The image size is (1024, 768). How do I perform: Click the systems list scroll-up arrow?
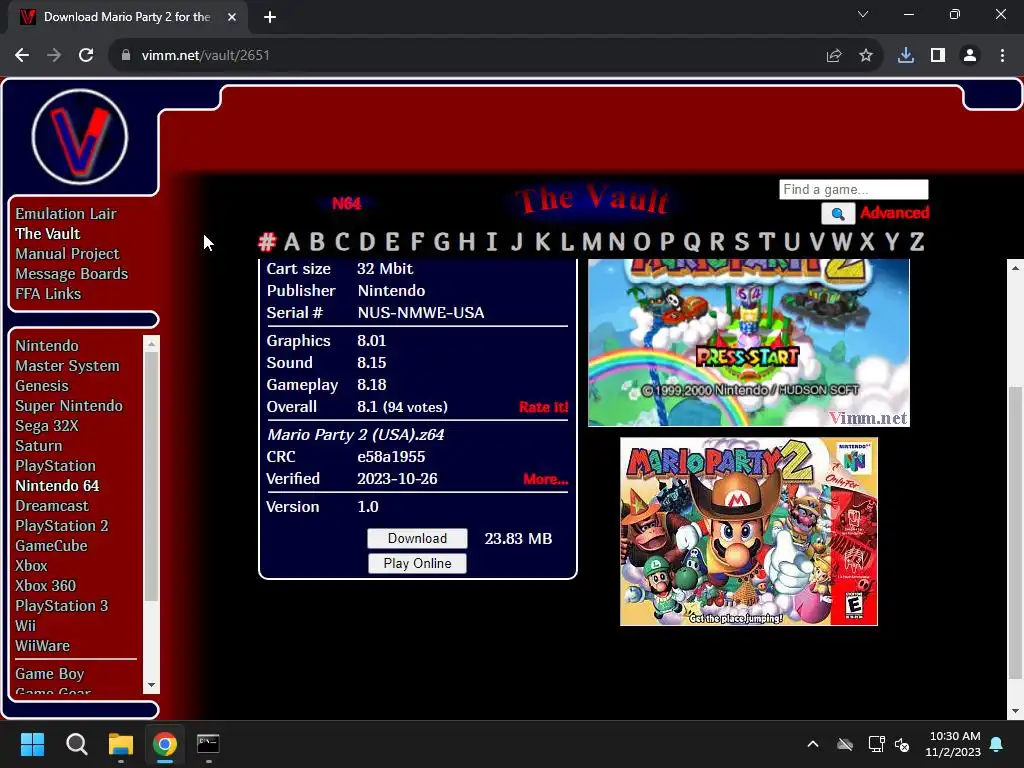click(152, 344)
